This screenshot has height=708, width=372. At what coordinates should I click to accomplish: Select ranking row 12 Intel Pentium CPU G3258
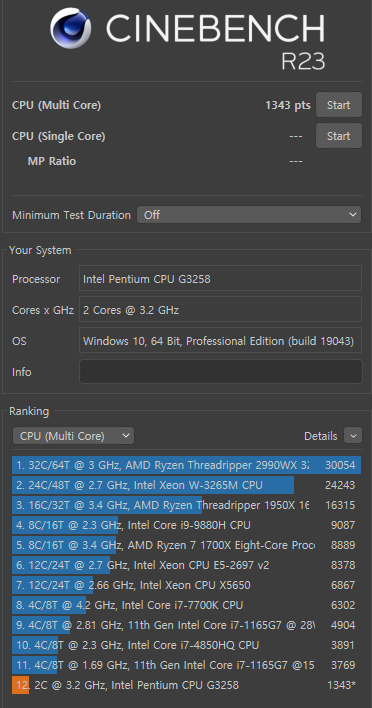pyautogui.click(x=186, y=685)
